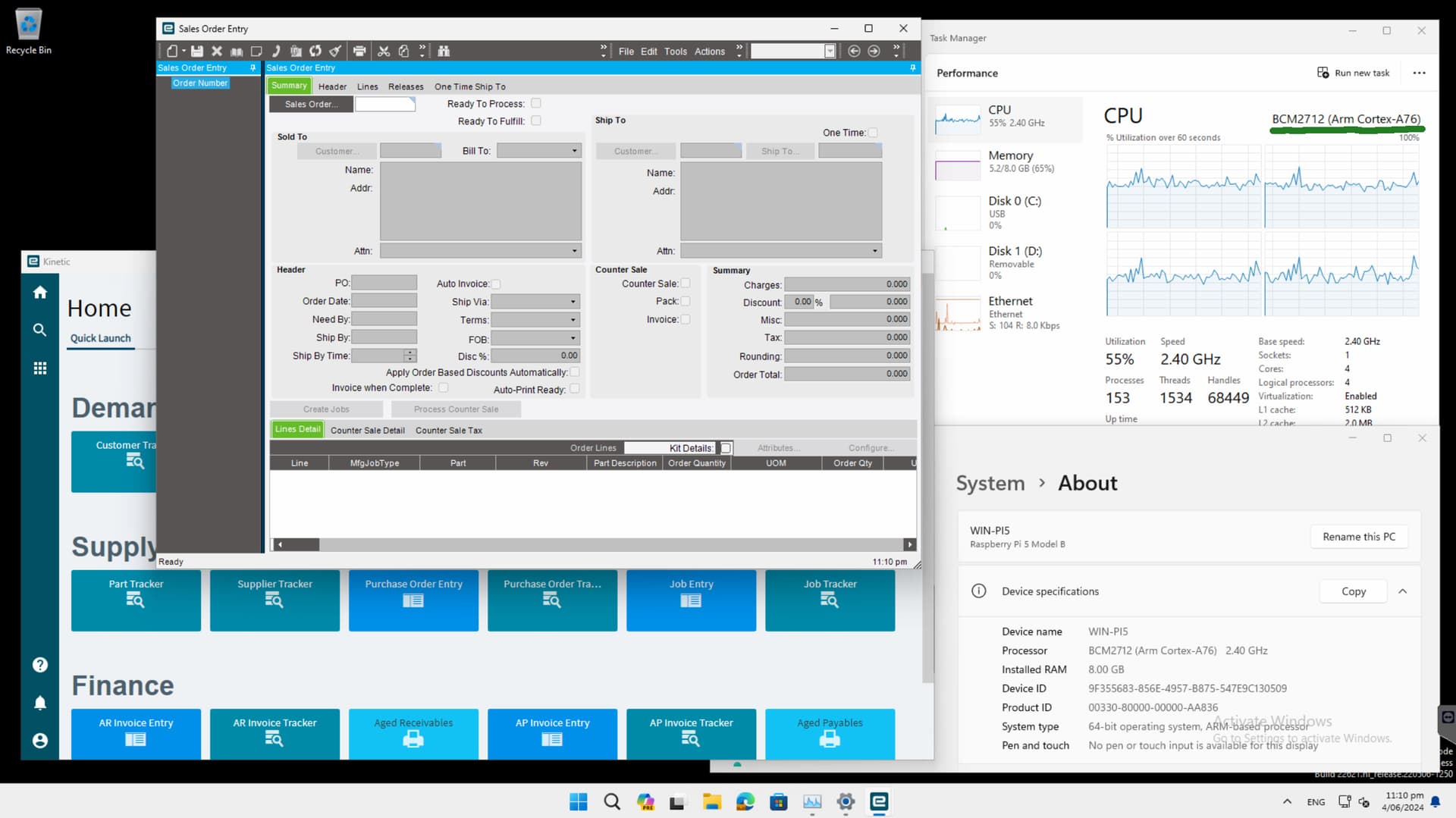The width and height of the screenshot is (1456, 818).
Task: Go forward with the right arrow navigation icon
Action: click(x=874, y=51)
